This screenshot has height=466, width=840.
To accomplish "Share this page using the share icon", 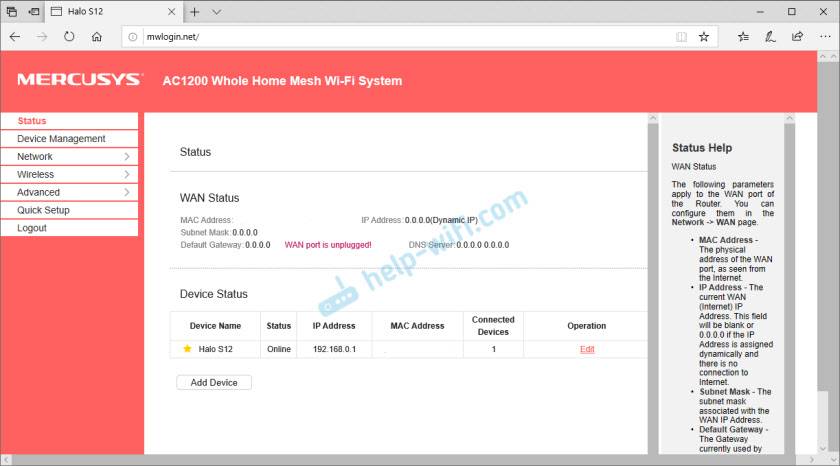I will 797,36.
